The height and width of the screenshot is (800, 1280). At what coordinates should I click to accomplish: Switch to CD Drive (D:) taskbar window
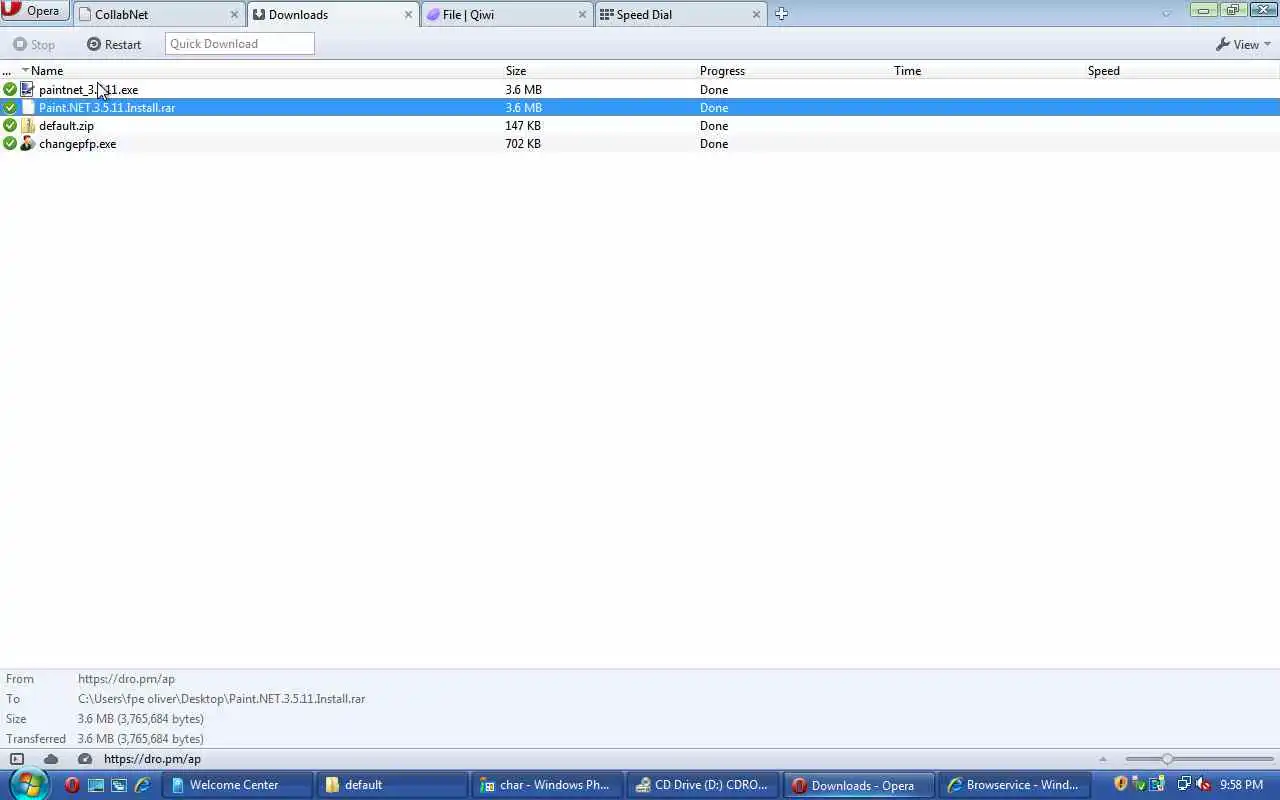(x=703, y=785)
